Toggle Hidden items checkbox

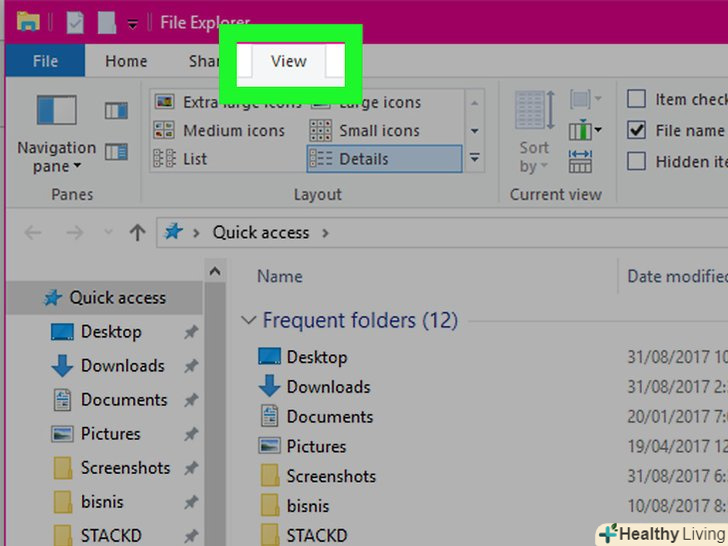click(x=636, y=162)
